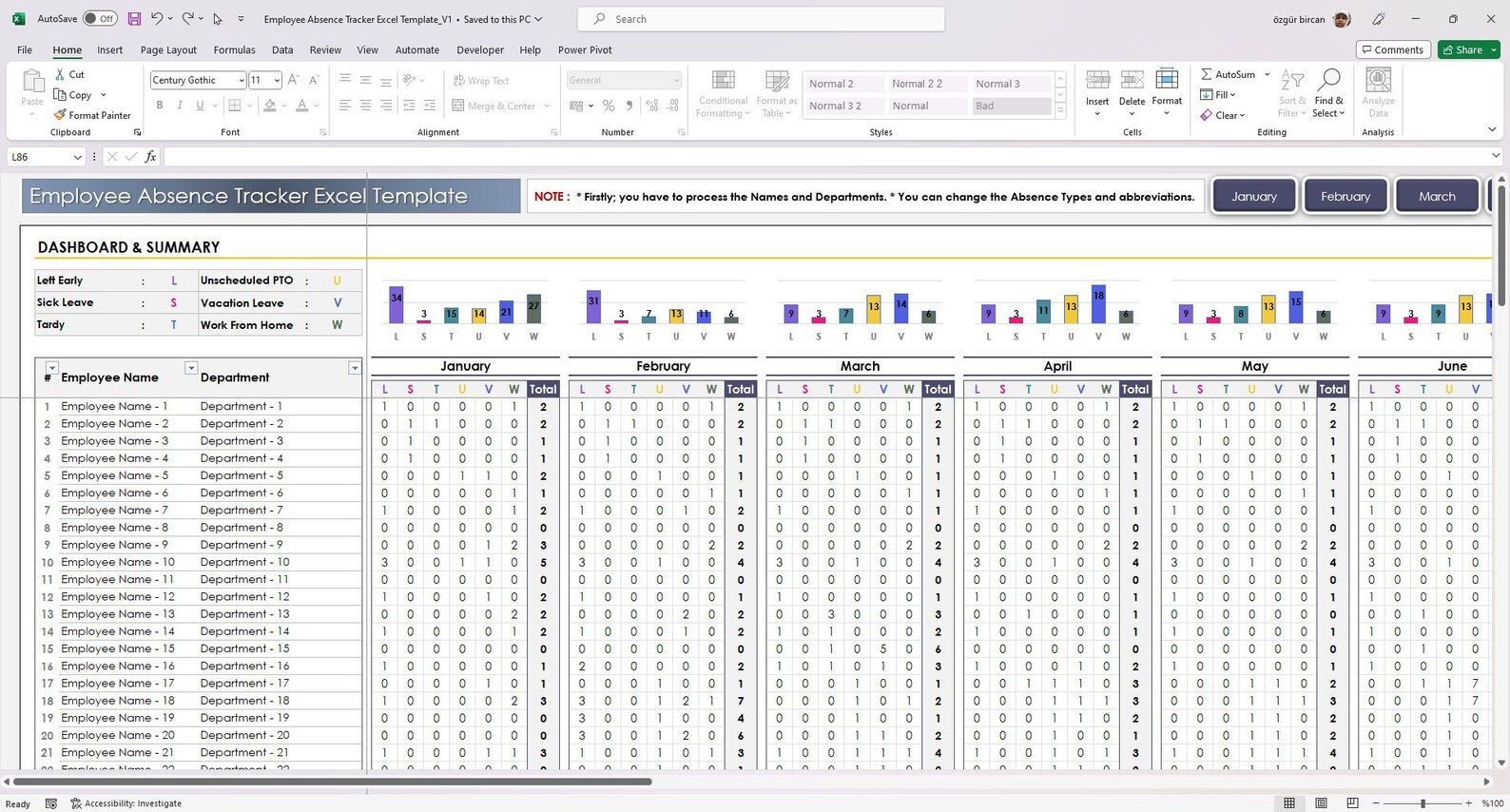1510x812 pixels.
Task: Click the Undo arrow icon
Action: pos(157,19)
